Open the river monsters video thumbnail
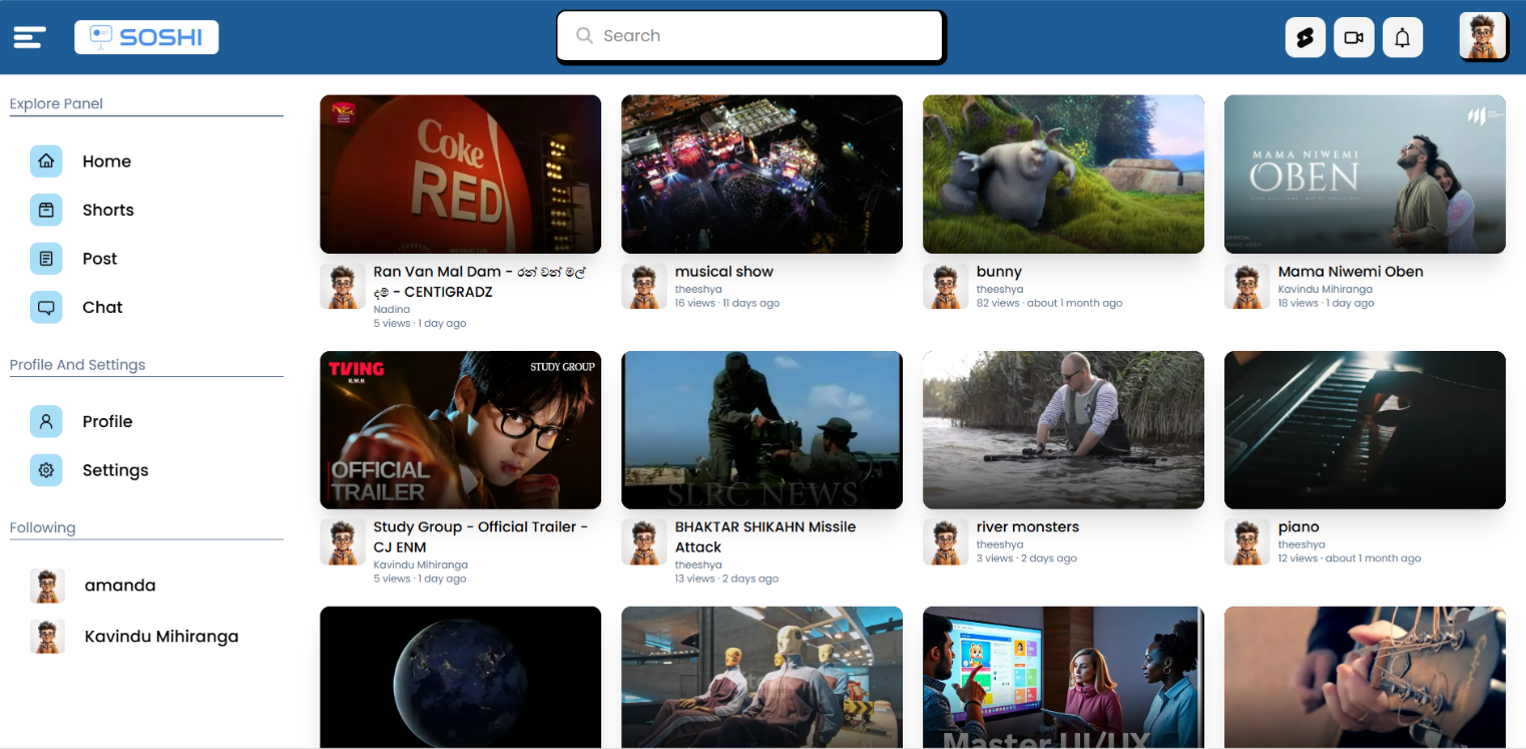 1063,430
